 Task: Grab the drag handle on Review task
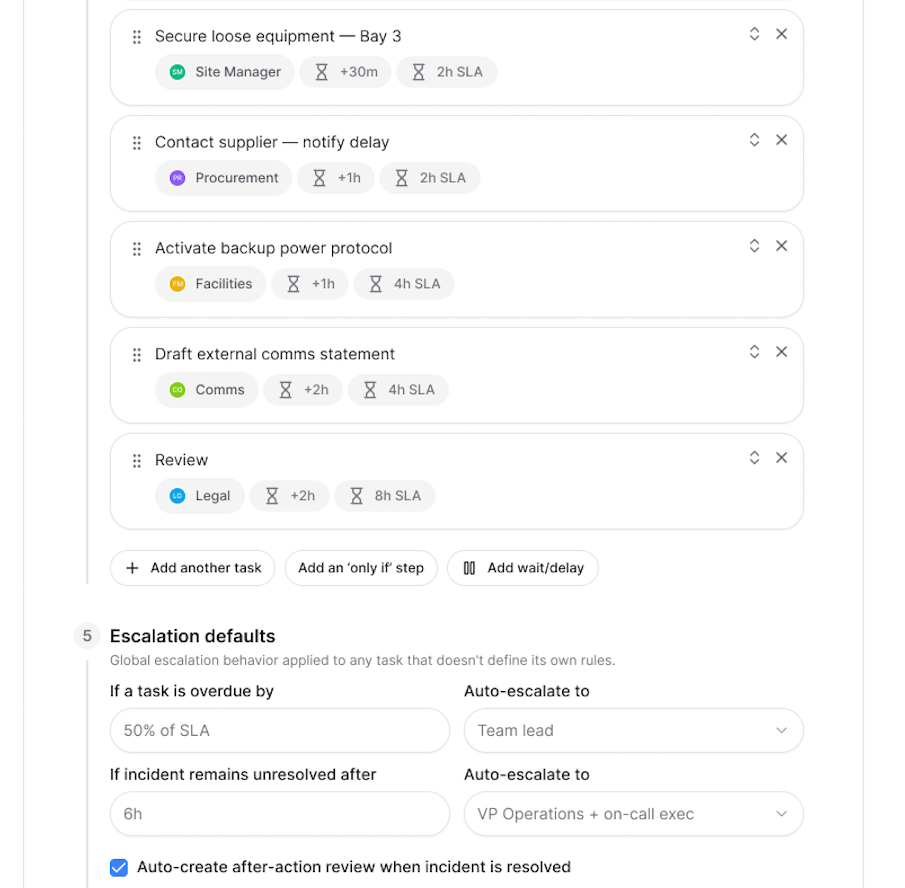(x=137, y=460)
